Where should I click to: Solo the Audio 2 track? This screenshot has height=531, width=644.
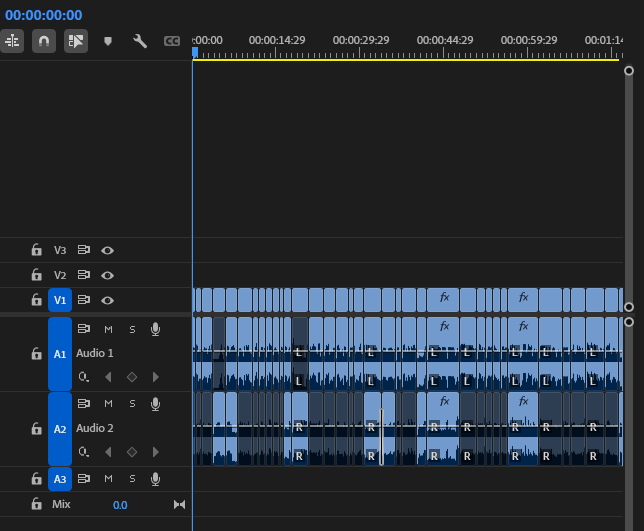131,404
